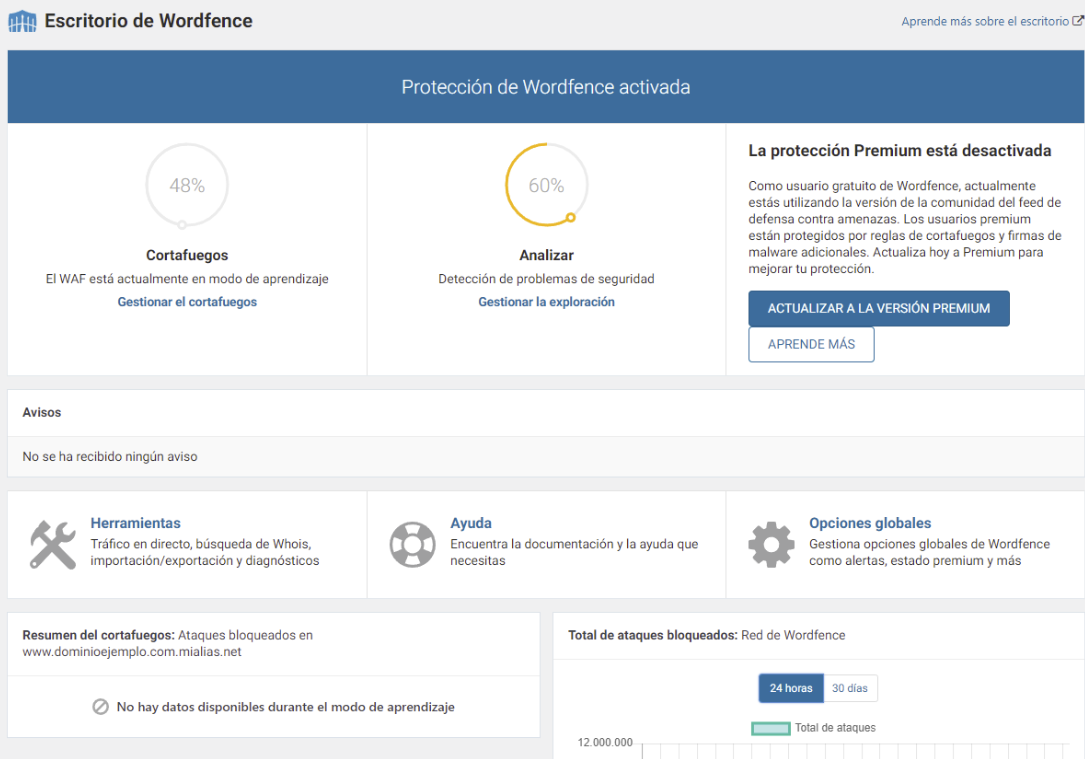Click the Escritorio de Wordfence title
The height and width of the screenshot is (759, 1085).
pyautogui.click(x=148, y=21)
